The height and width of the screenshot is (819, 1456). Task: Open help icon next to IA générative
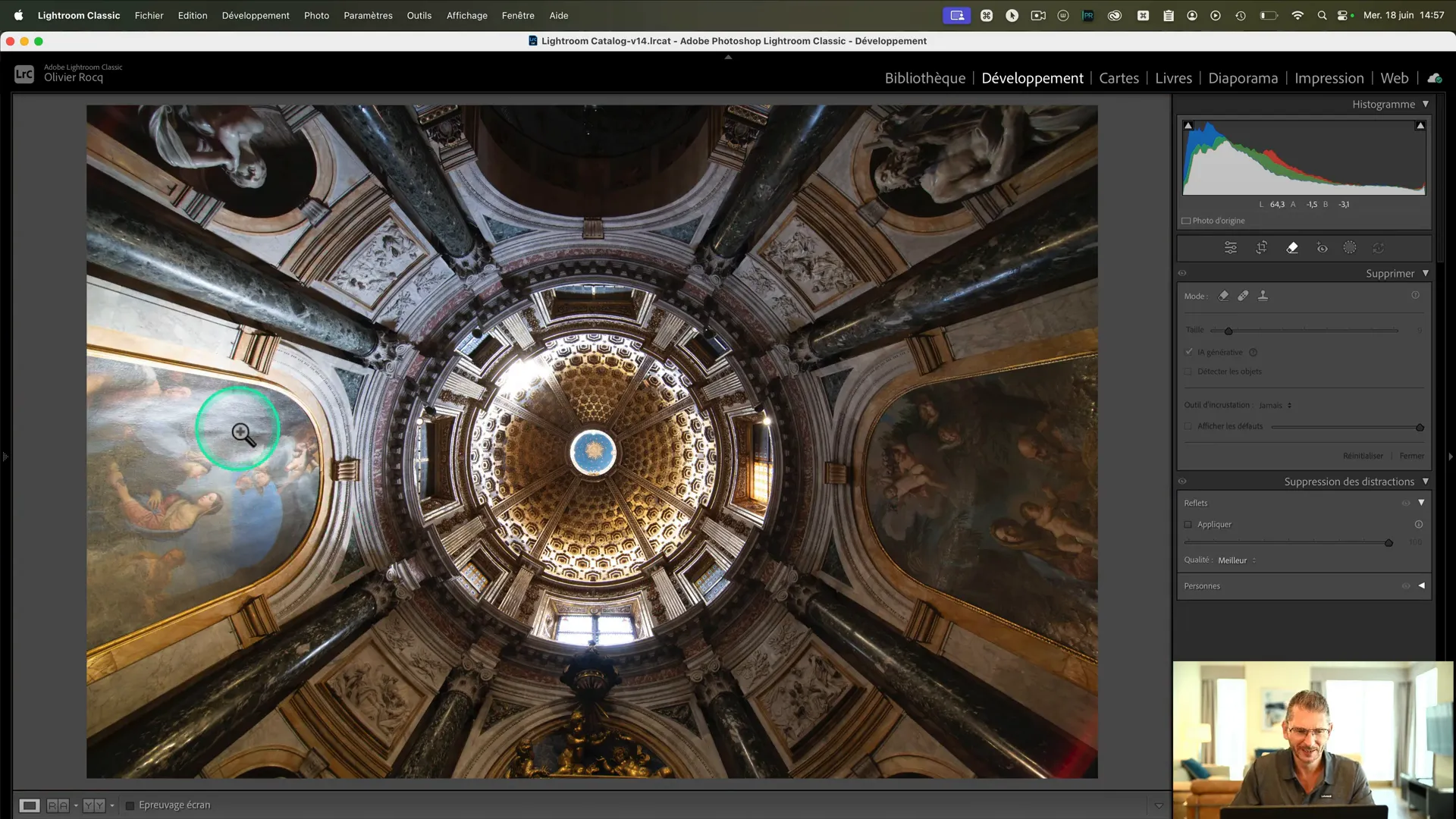click(x=1254, y=353)
